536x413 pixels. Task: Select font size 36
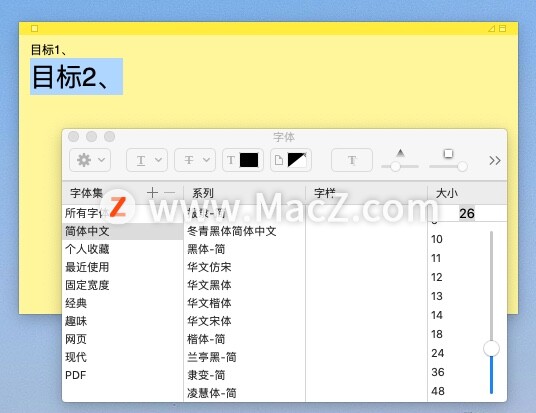tap(438, 372)
